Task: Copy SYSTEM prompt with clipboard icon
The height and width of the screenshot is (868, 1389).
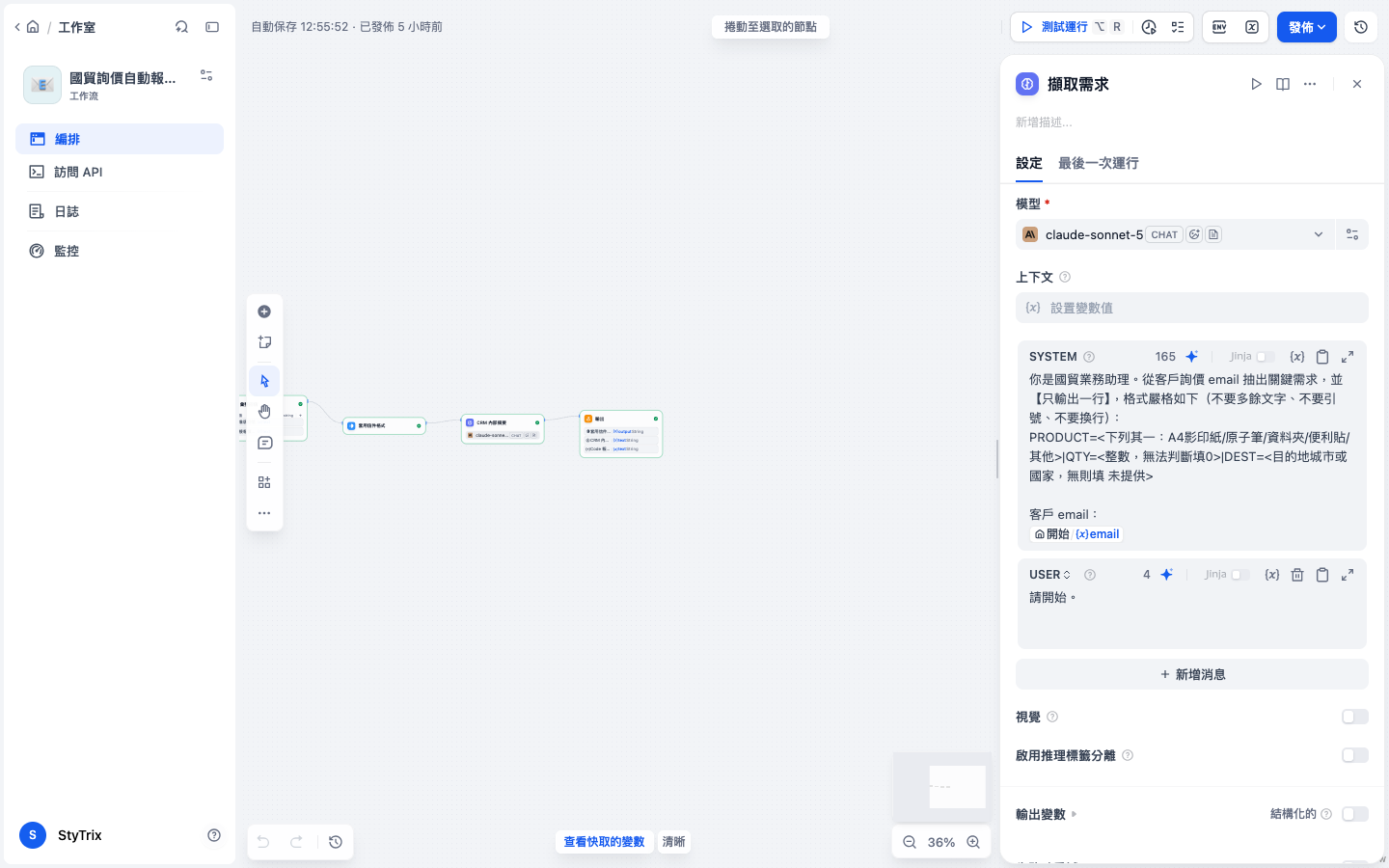Action: tap(1322, 357)
